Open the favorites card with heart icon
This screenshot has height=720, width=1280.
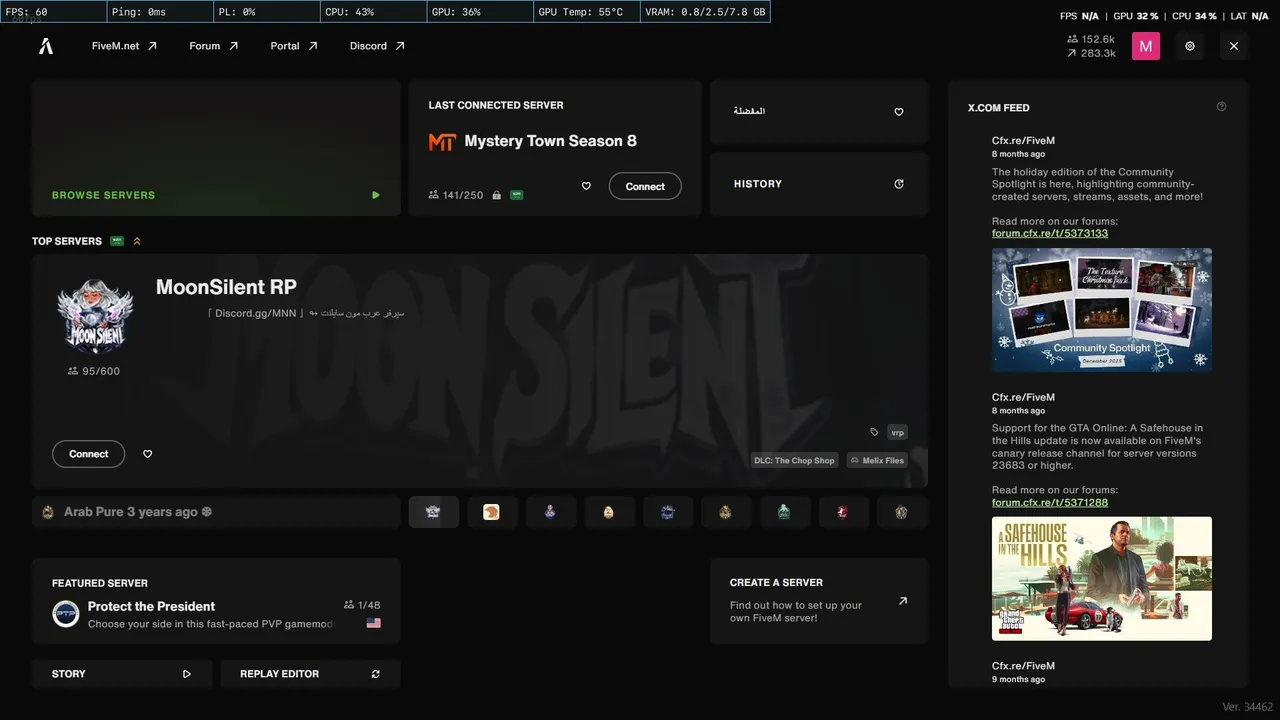point(819,112)
